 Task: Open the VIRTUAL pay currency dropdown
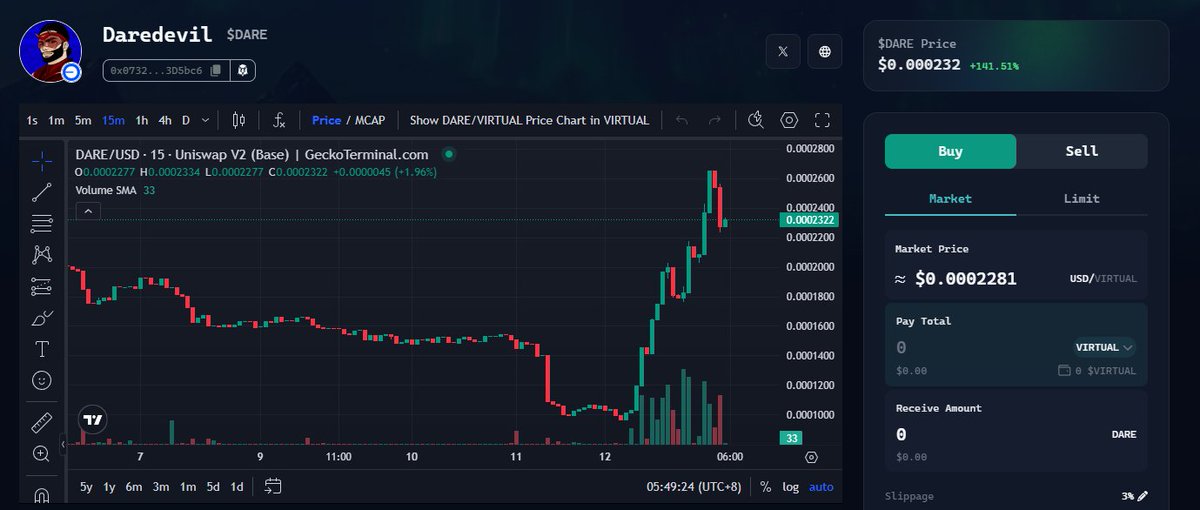tap(1105, 348)
